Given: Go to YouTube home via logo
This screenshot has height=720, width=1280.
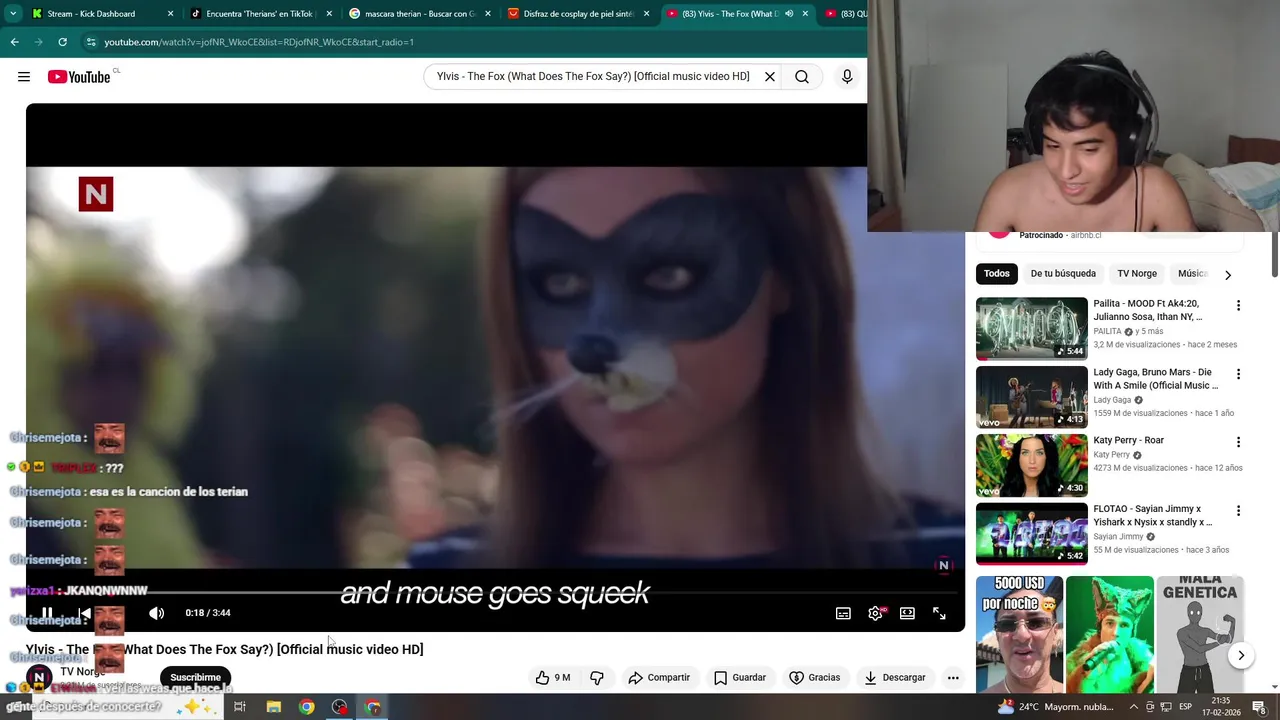Looking at the screenshot, I should 79,77.
